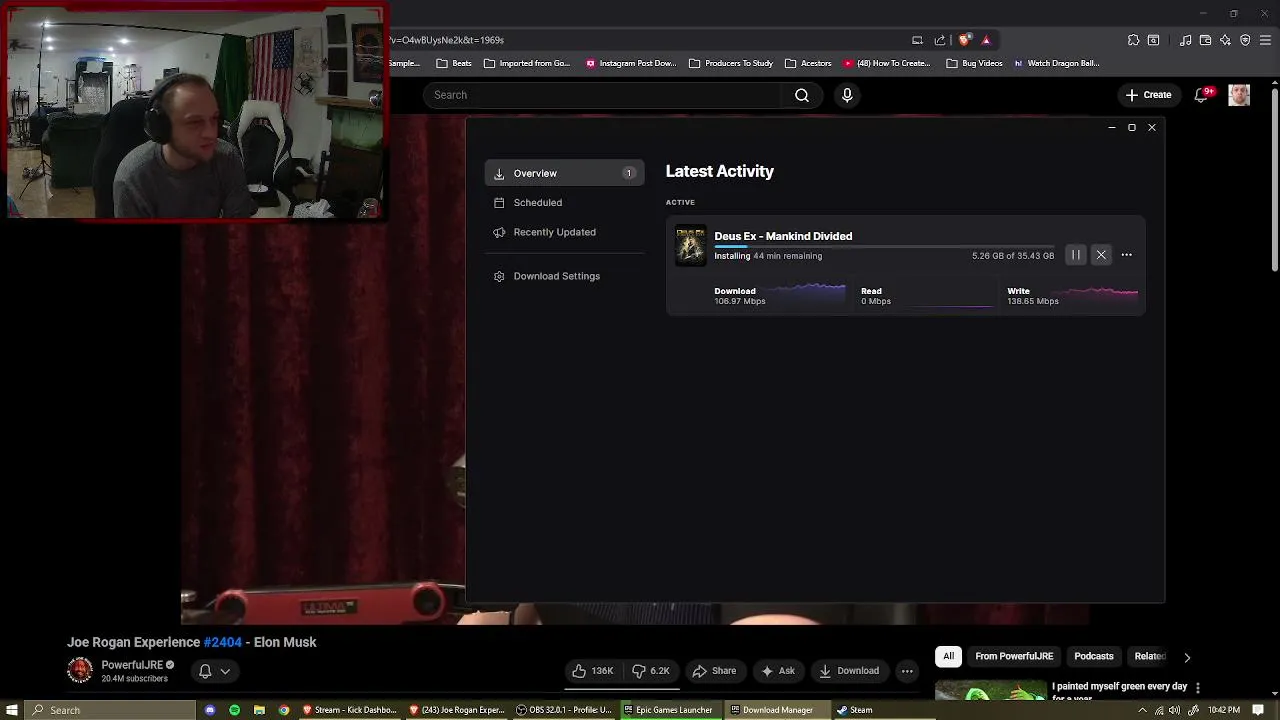Open Brave Leo AI sparkle icon

click(x=1225, y=40)
